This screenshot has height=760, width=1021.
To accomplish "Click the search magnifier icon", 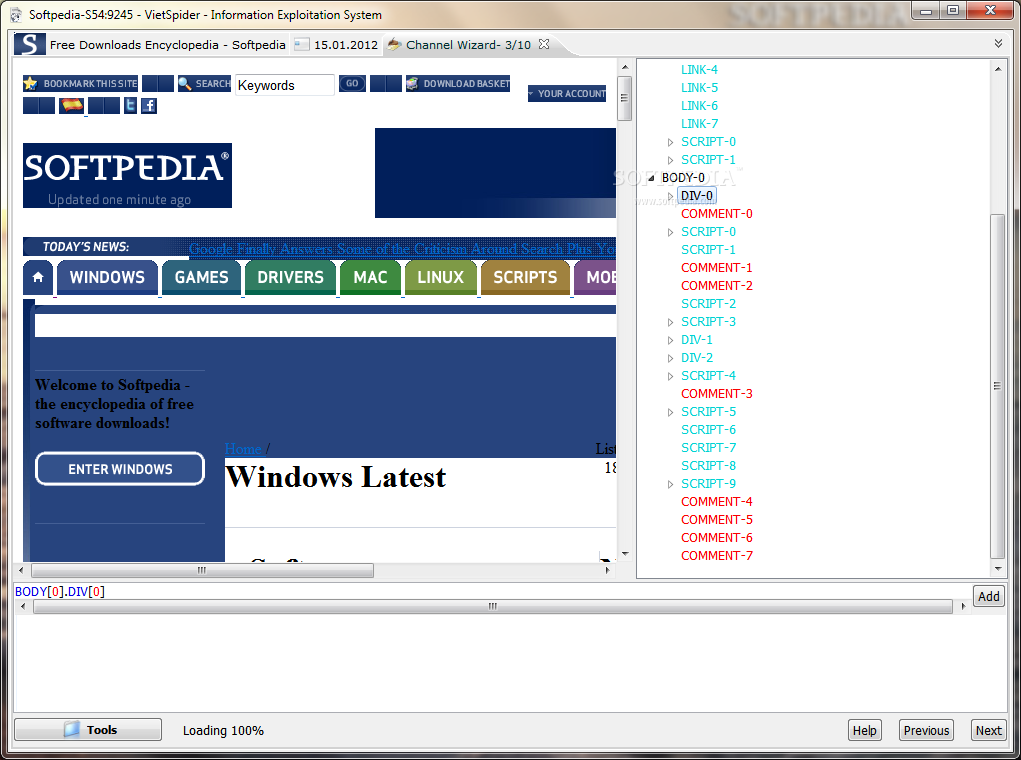I will tap(185, 83).
